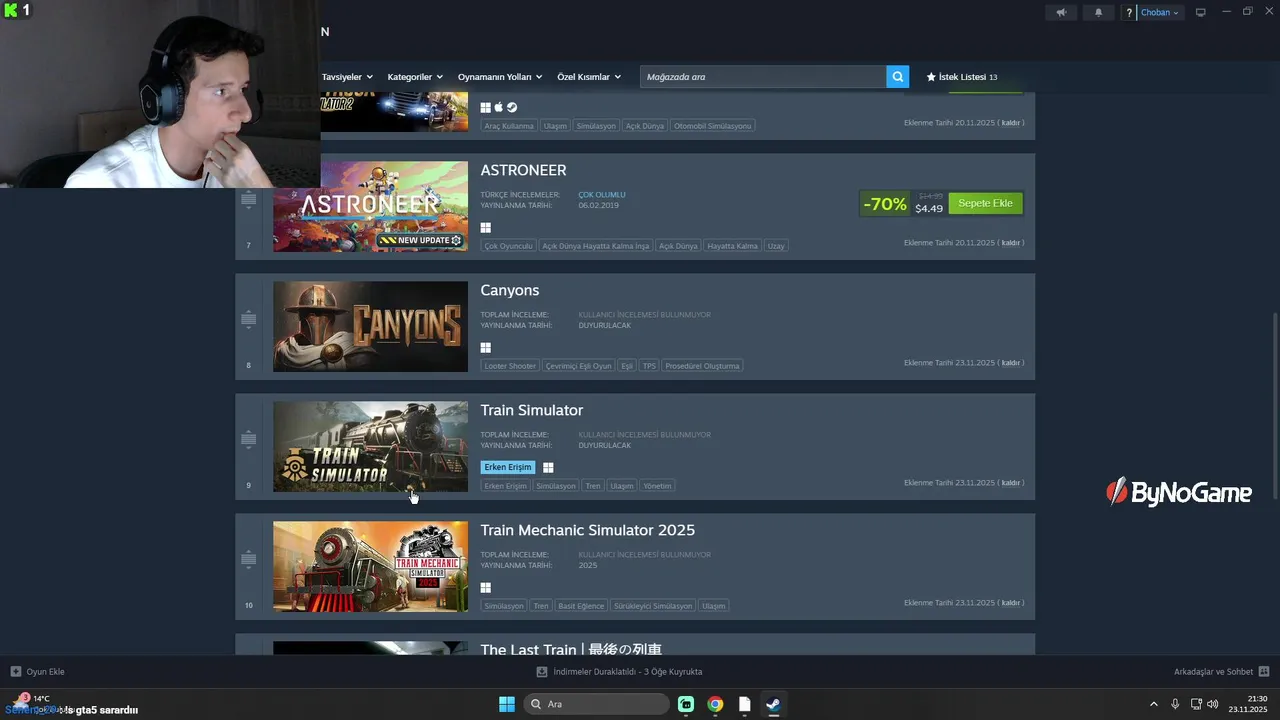Viewport: 1280px width, 720px height.
Task: Select the TPS tag on Canyons
Action: click(x=649, y=366)
